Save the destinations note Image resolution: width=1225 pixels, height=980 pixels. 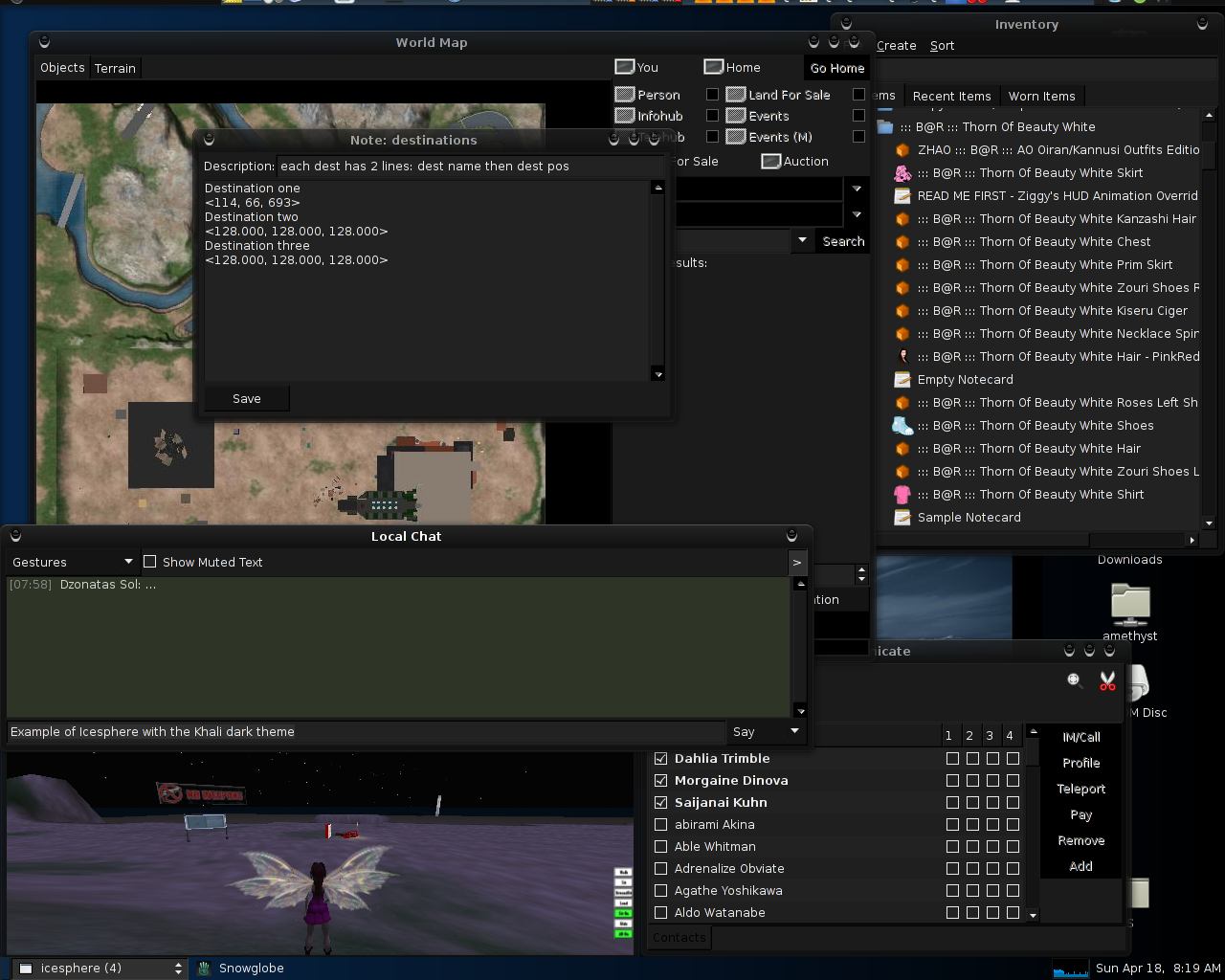pyautogui.click(x=246, y=399)
